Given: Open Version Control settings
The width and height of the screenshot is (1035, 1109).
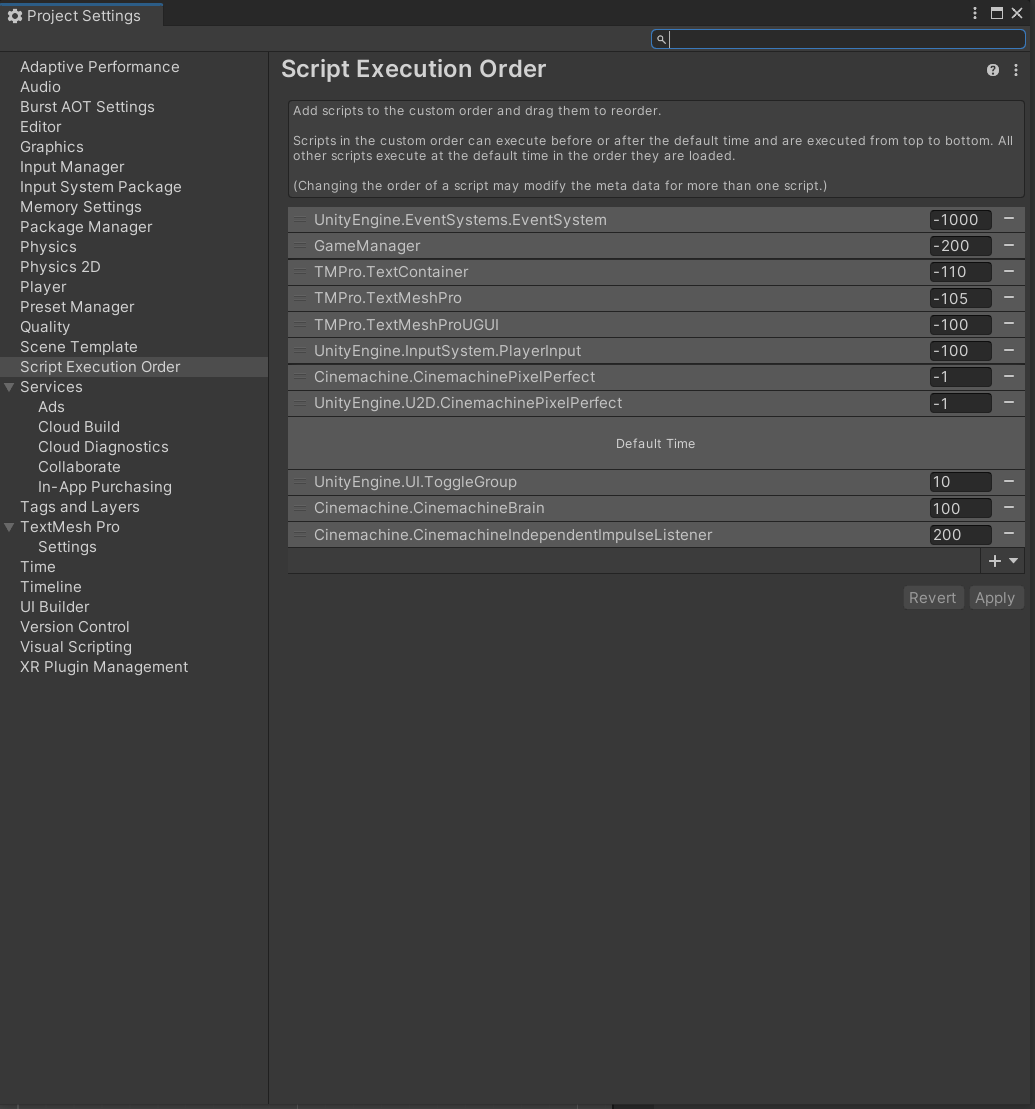Looking at the screenshot, I should (75, 627).
